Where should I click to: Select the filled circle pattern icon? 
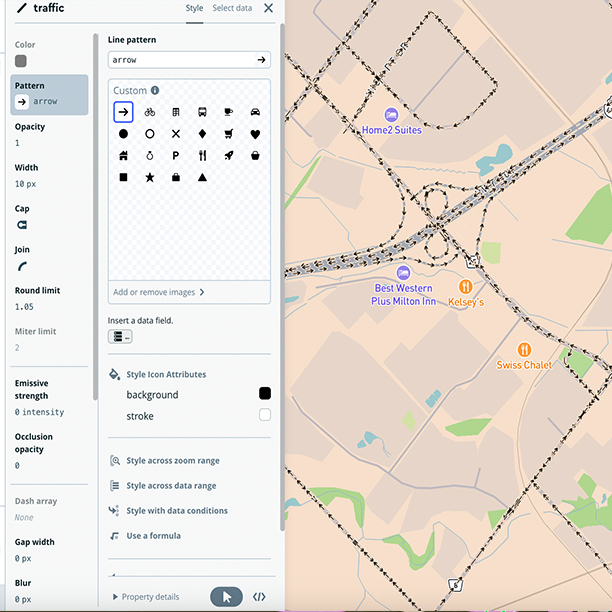pos(123,134)
